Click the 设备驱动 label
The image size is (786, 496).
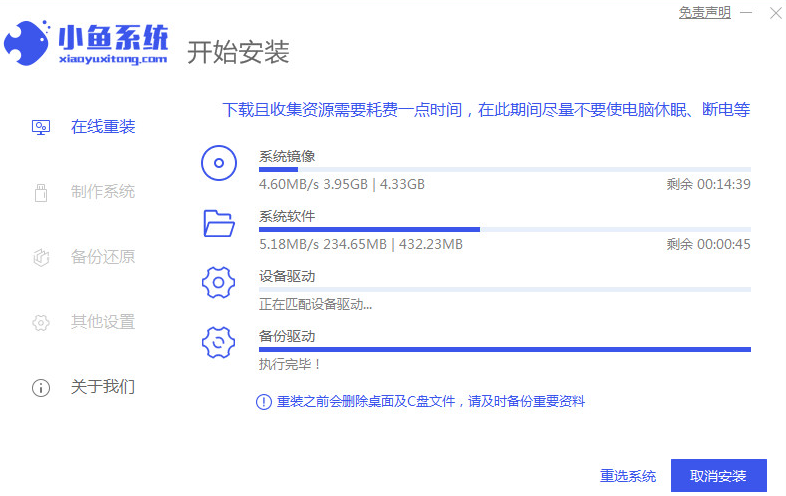[287, 276]
